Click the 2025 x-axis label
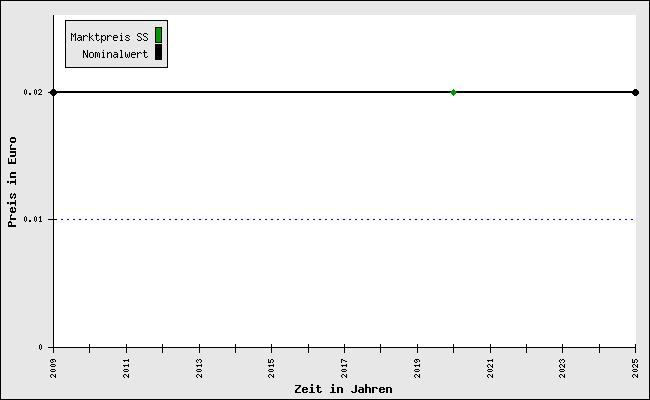 635,368
